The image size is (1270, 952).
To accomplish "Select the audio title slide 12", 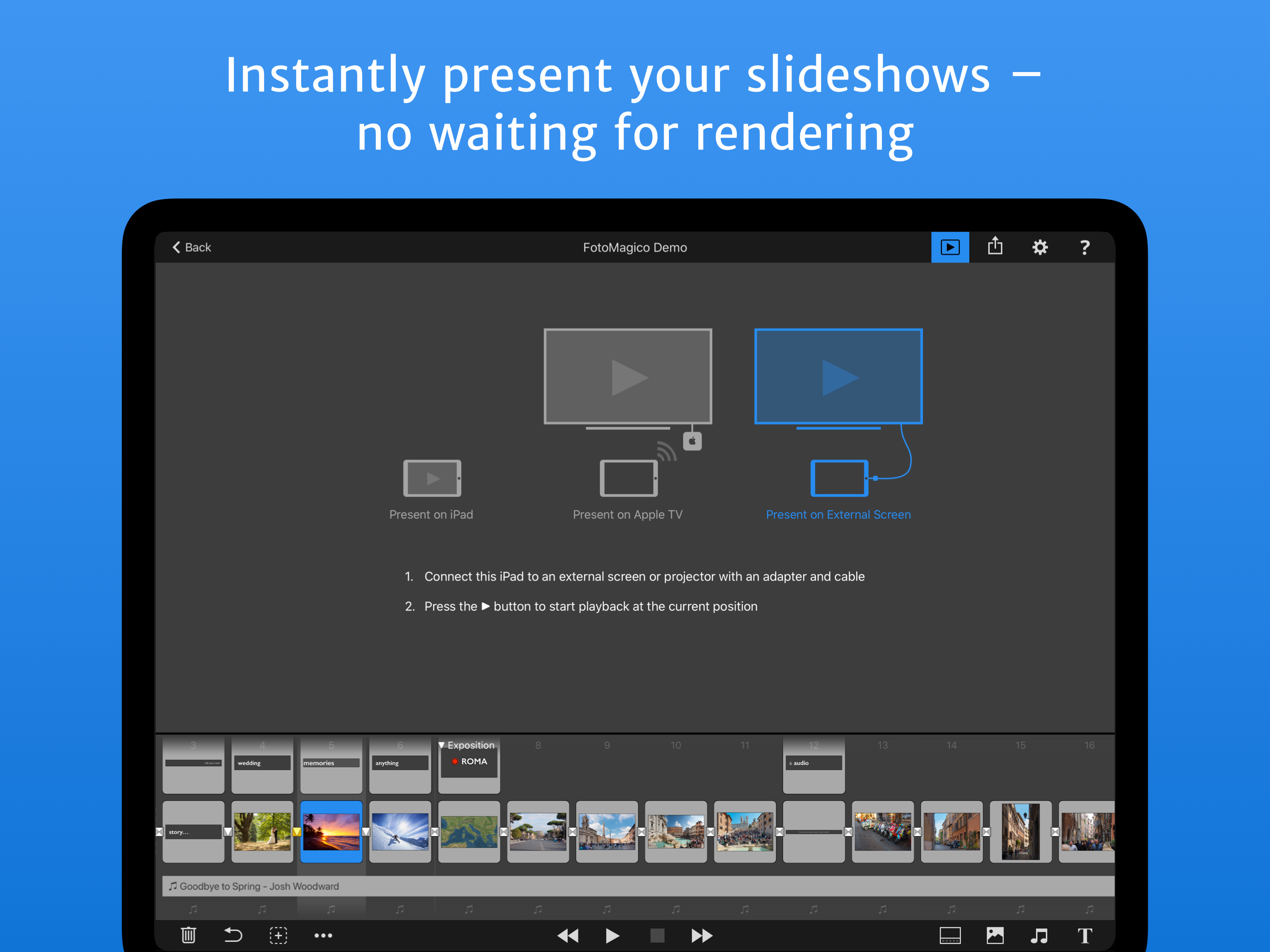I will click(814, 766).
